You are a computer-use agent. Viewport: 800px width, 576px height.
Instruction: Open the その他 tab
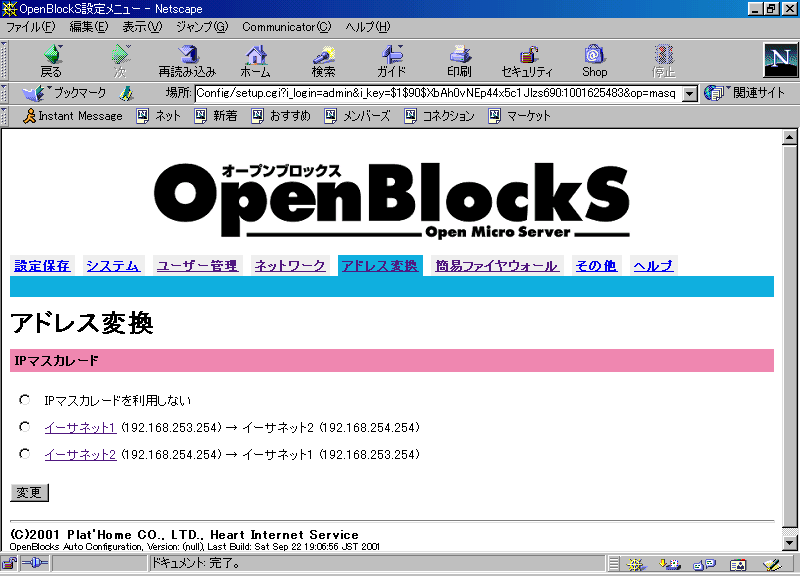[596, 266]
